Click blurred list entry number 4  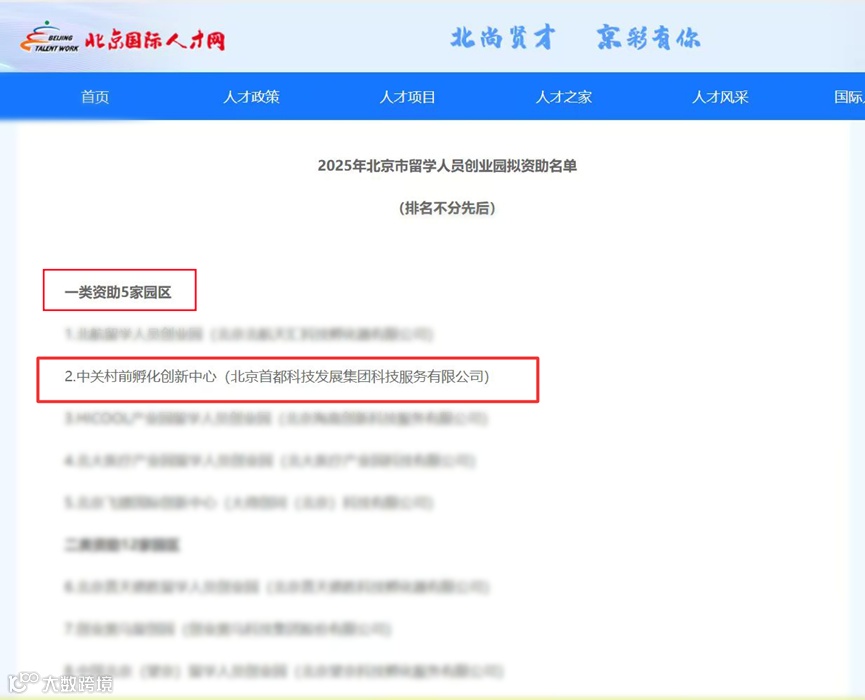pyautogui.click(x=269, y=461)
